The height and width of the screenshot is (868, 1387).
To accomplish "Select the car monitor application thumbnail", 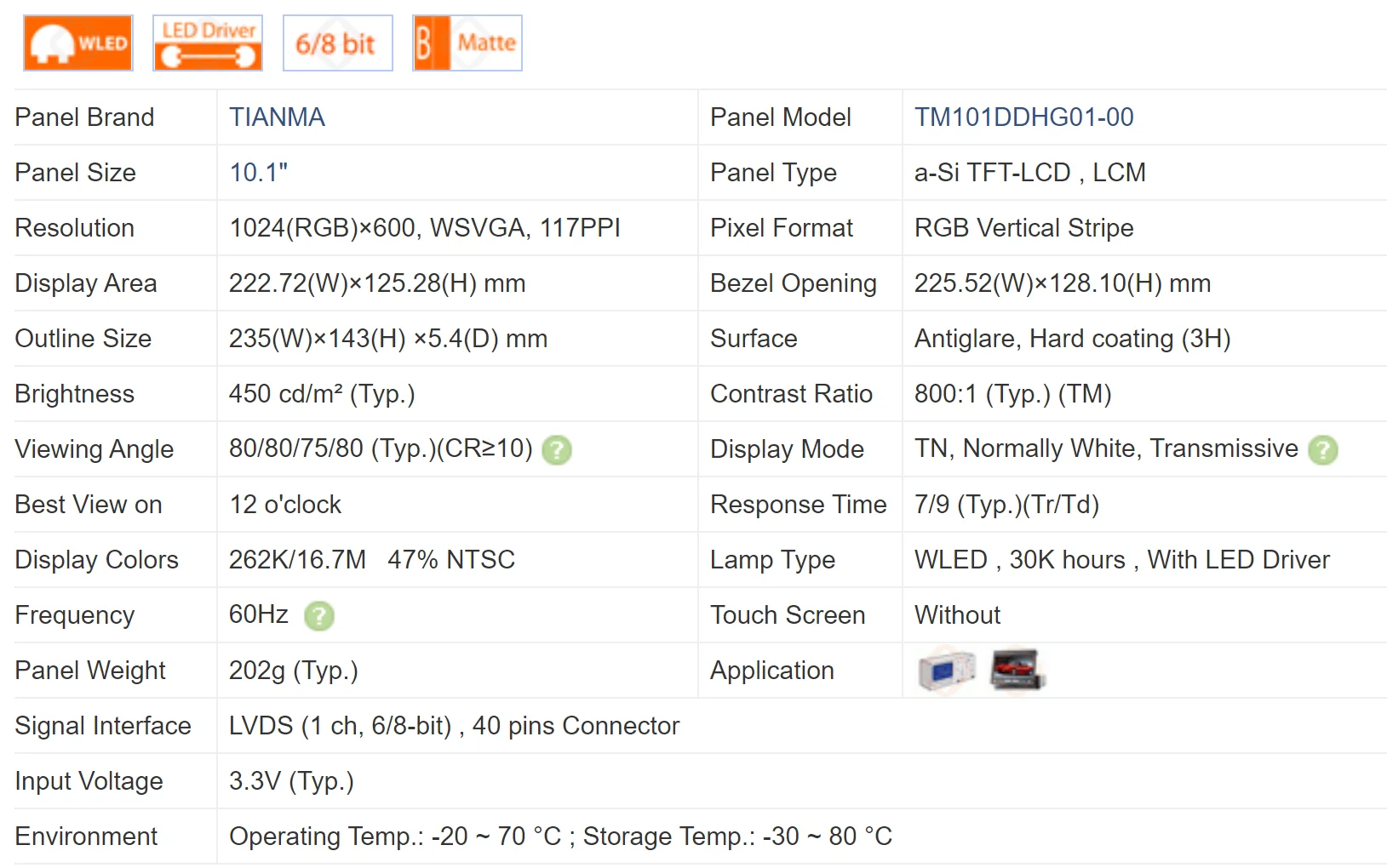I will tap(1017, 671).
